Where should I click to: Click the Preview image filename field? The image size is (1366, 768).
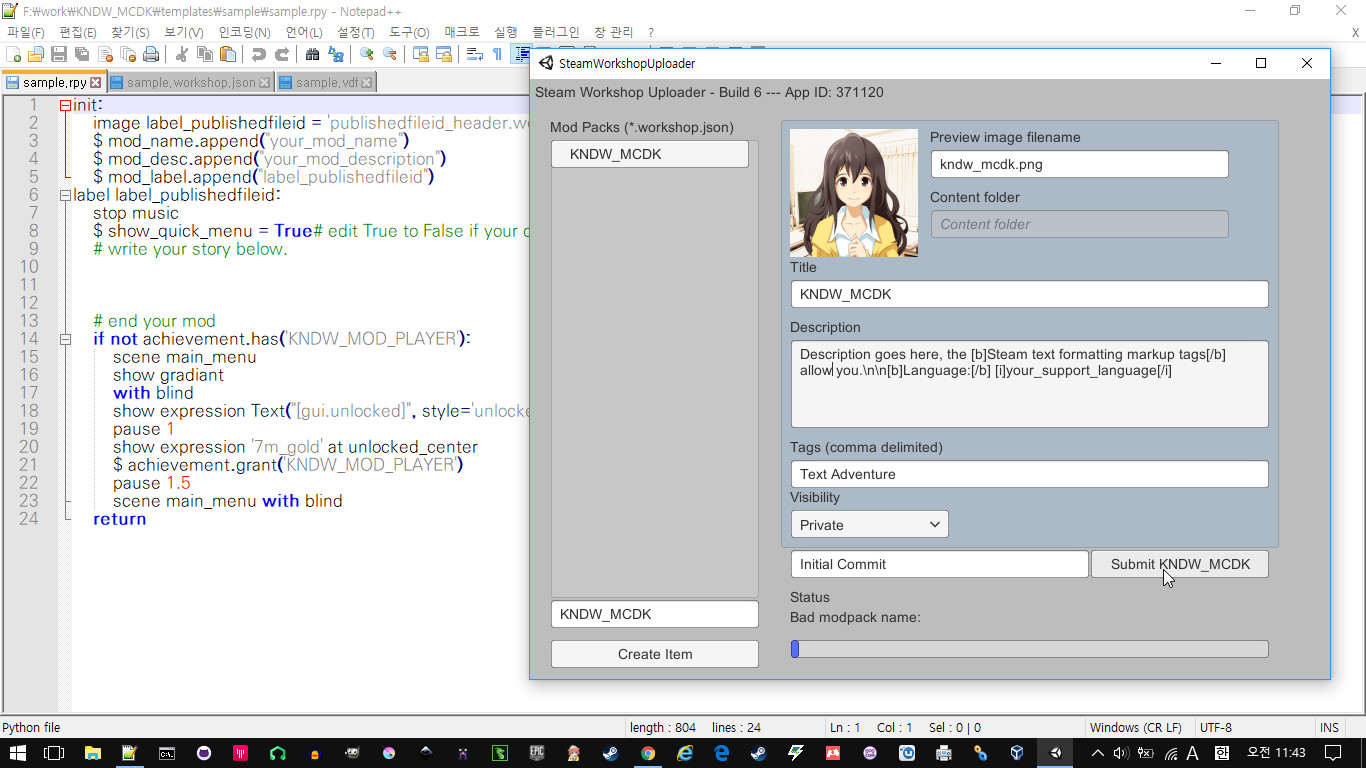[1078, 164]
